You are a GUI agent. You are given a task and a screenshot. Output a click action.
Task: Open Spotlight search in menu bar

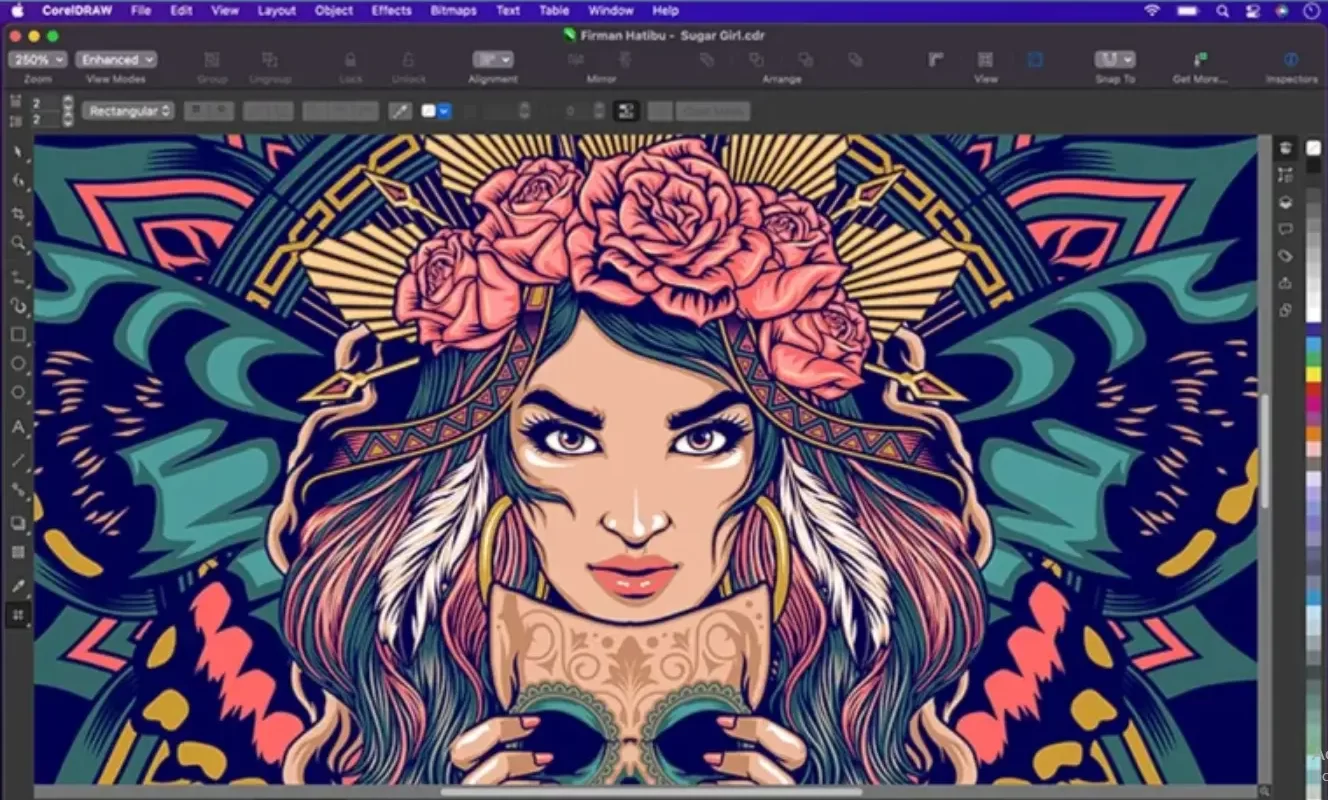tap(1222, 10)
